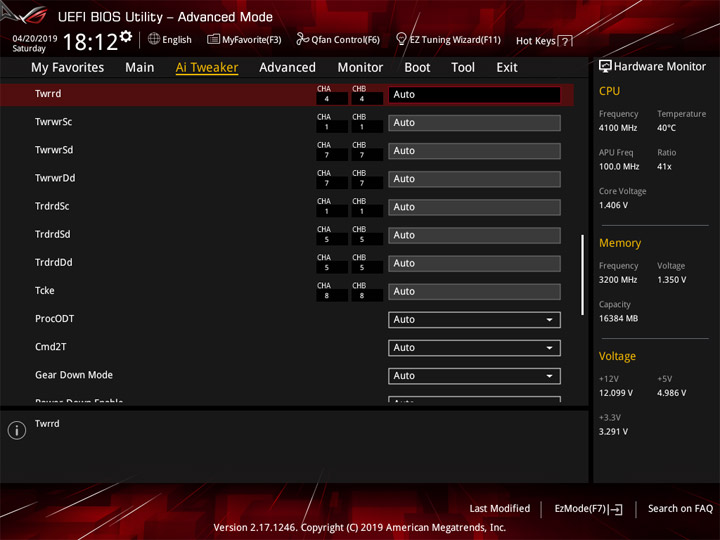The image size is (720, 540).
Task: Open the My Favorites tab
Action: (x=68, y=68)
